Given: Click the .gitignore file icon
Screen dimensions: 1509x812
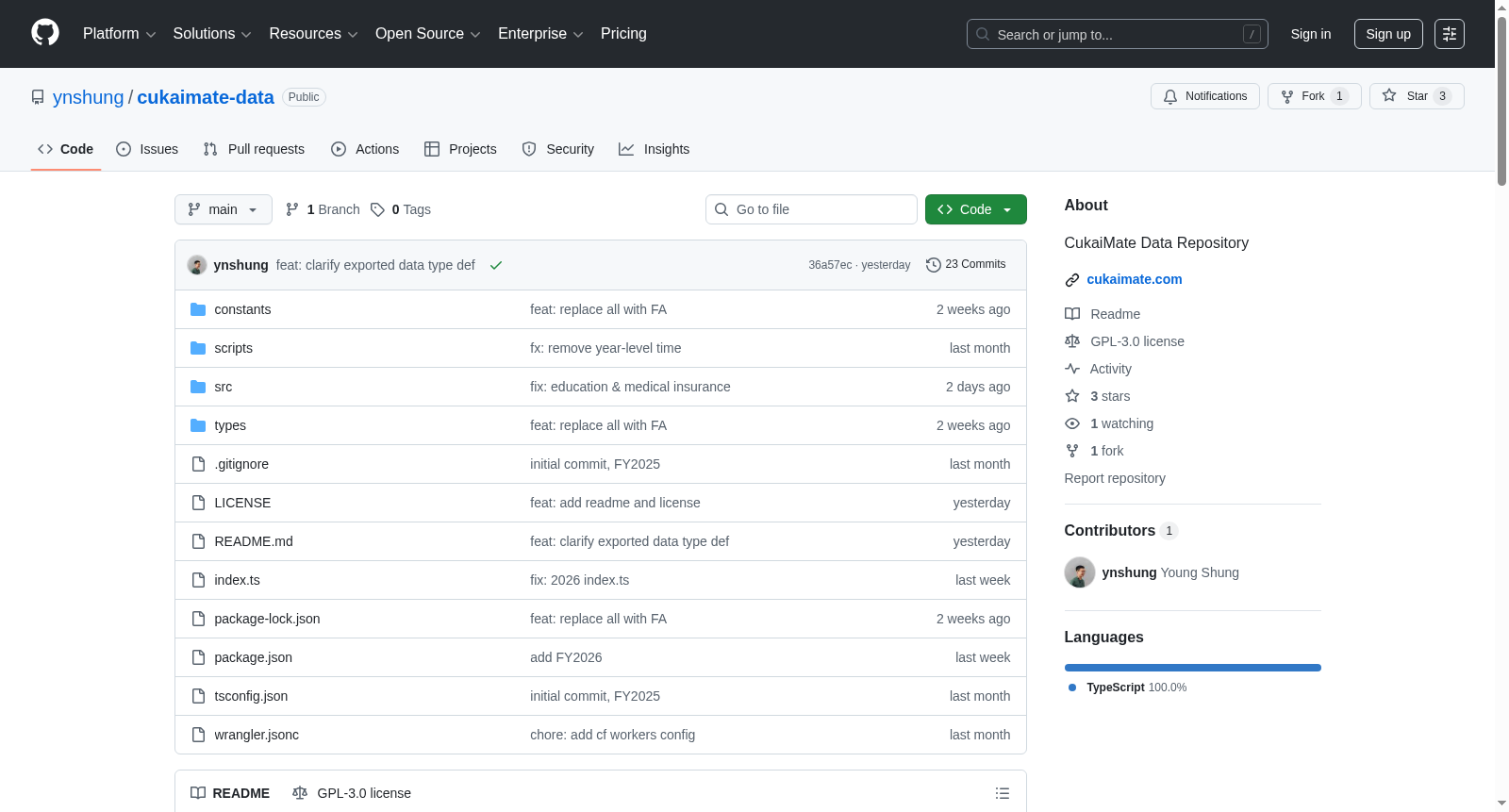Looking at the screenshot, I should [198, 464].
